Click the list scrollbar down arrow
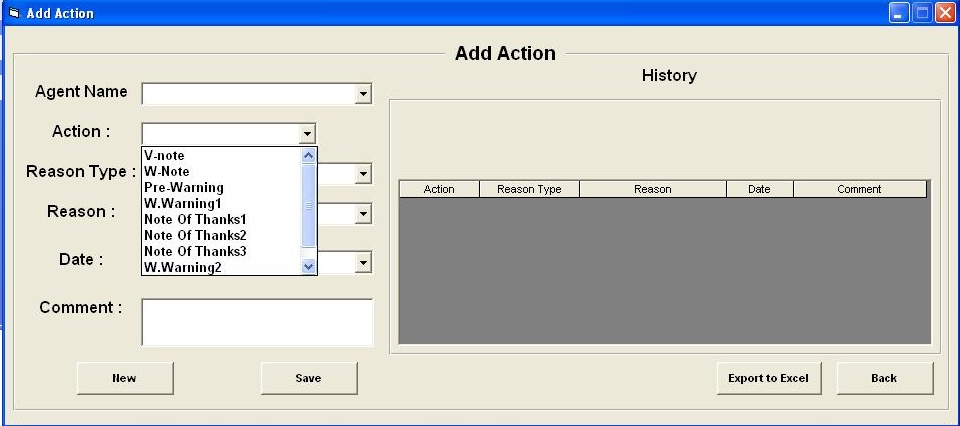The image size is (960, 426). (309, 266)
